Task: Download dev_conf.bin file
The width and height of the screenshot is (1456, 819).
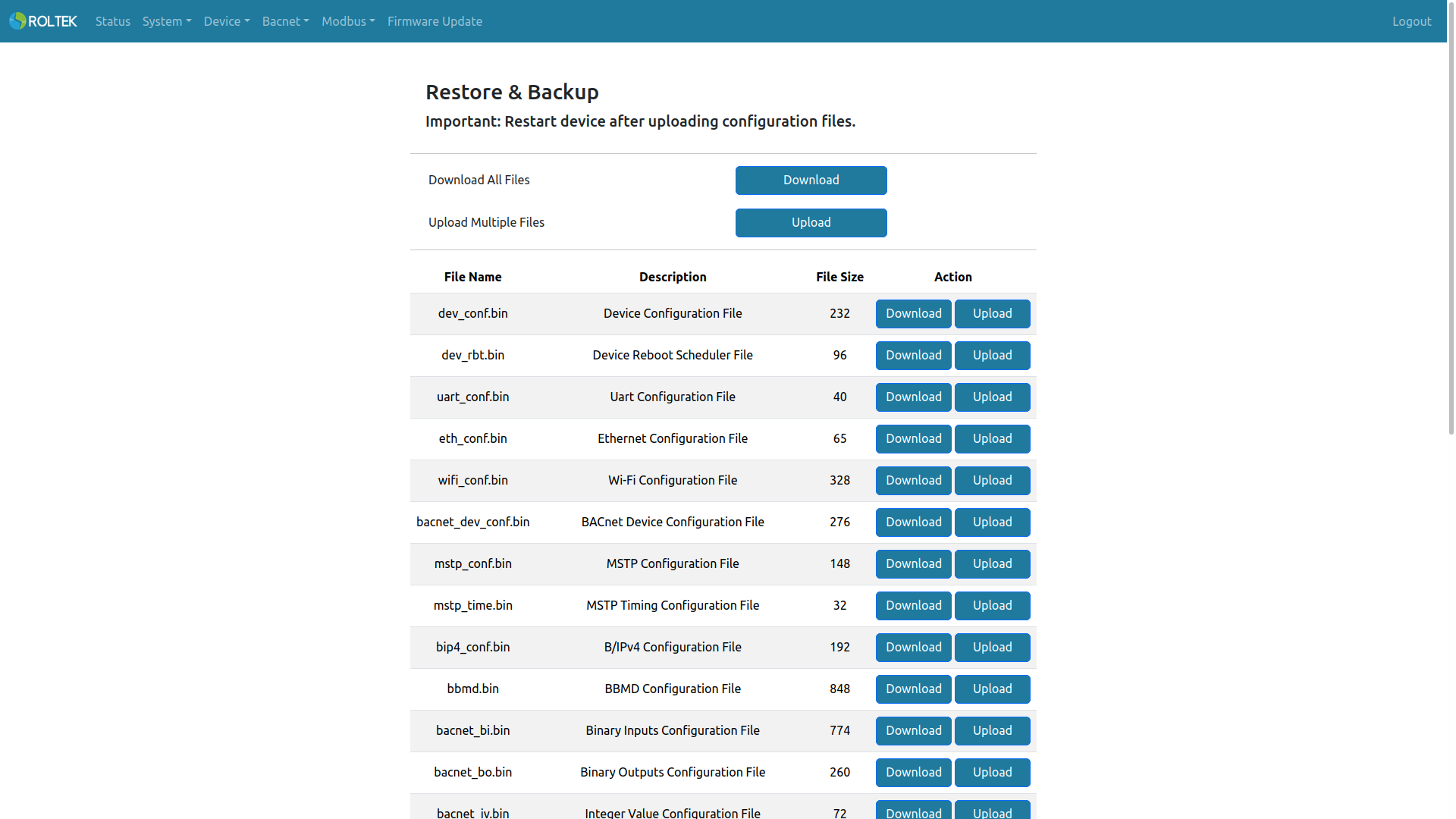Action: pyautogui.click(x=913, y=314)
